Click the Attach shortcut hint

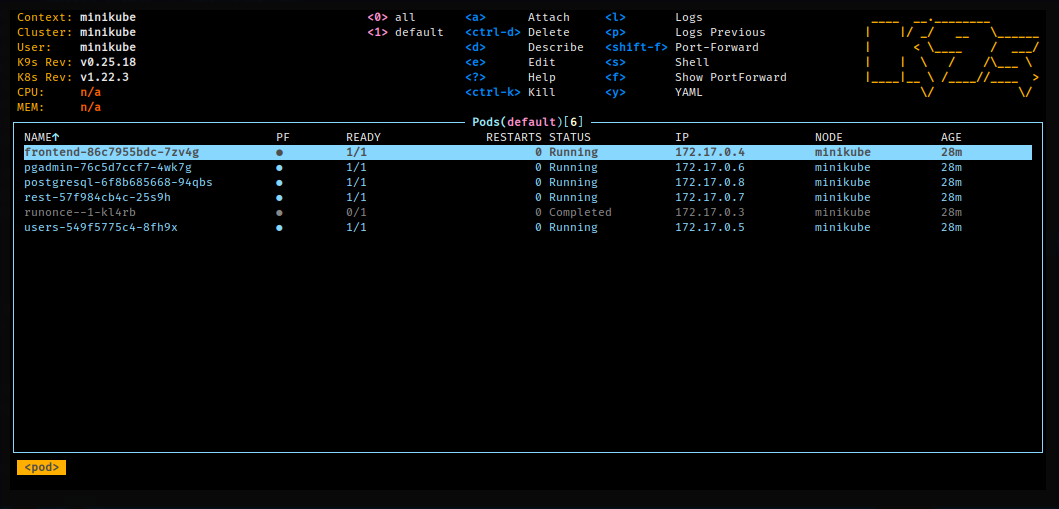[x=548, y=18]
